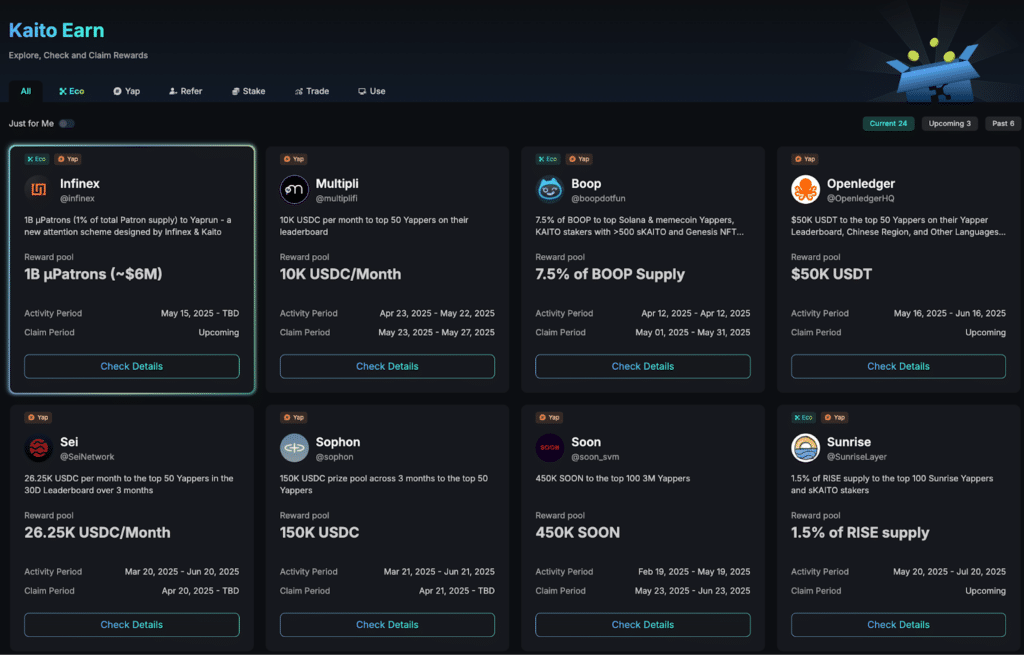Click the Openledger octopus logo icon
This screenshot has width=1024, height=655.
tap(805, 189)
